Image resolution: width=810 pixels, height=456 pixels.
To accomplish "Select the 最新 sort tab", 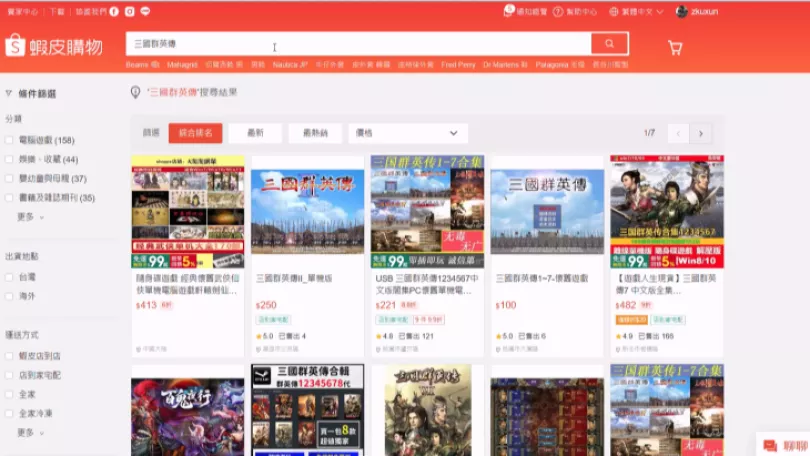I will pos(255,133).
